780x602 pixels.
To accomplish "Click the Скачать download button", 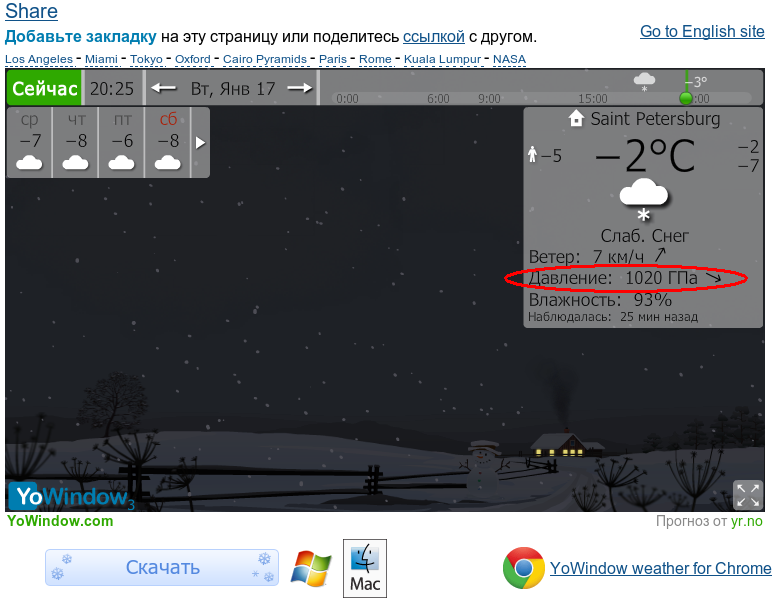I will click(162, 568).
